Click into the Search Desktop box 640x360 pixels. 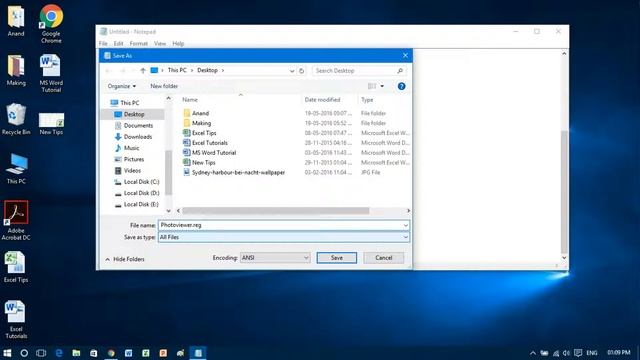(353, 71)
